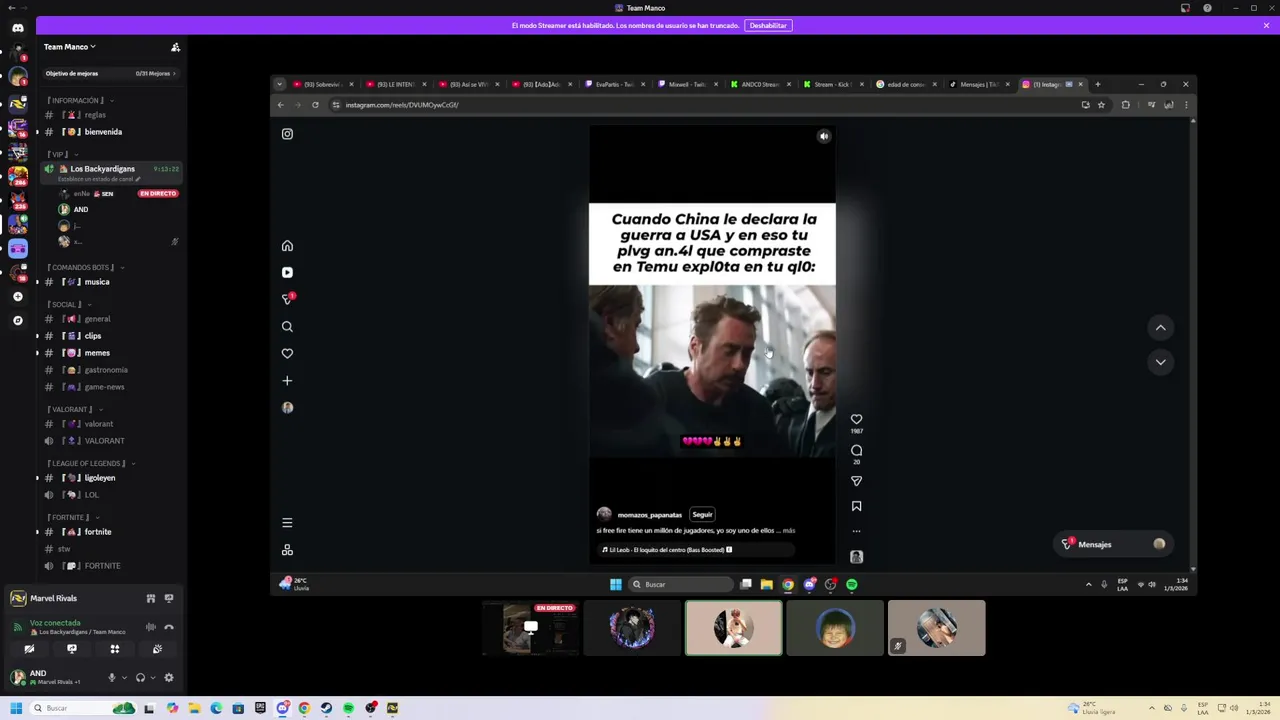Select the EN DIRECTO stream thumbnail tile
This screenshot has height=720, width=1280.
point(530,628)
